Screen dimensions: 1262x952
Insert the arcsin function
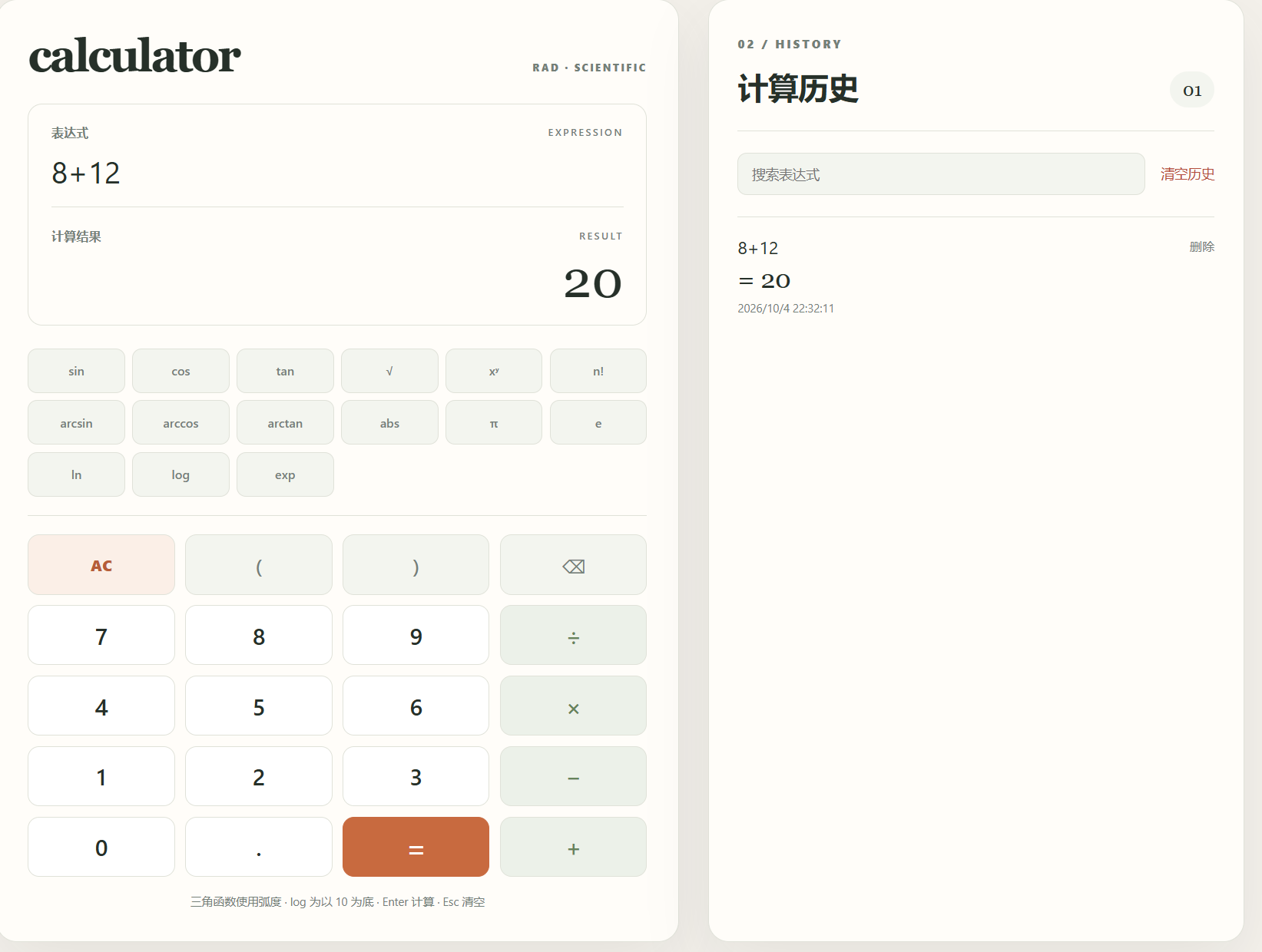point(76,423)
